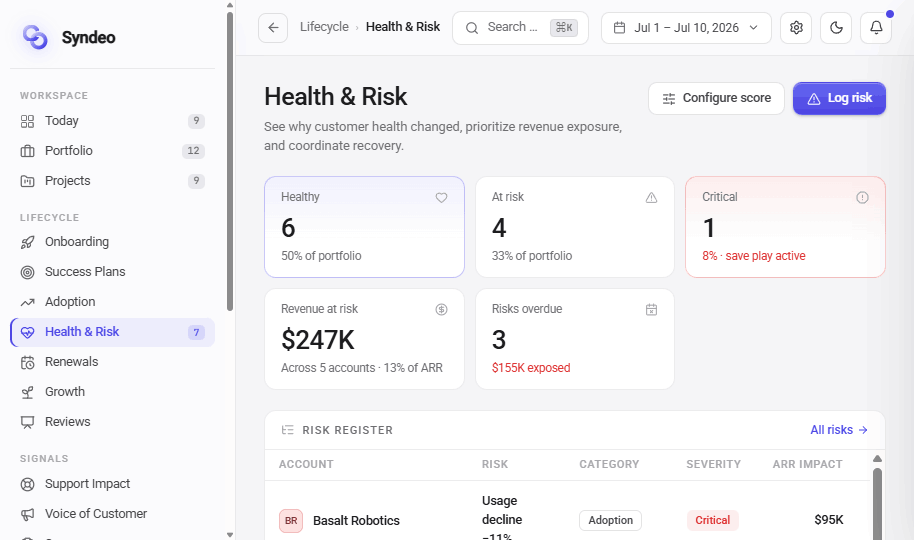Viewport: 914px width, 540px height.
Task: Click the Projects folder icon
Action: tap(27, 181)
